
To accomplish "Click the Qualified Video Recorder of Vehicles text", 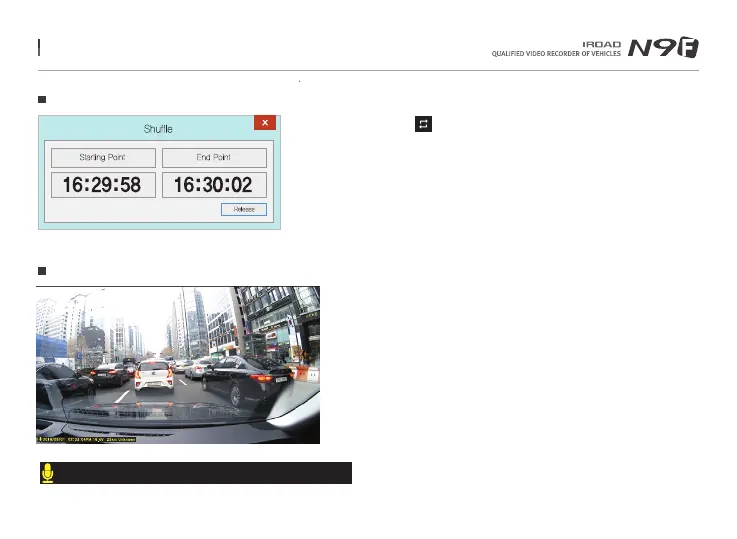I will coord(556,54).
